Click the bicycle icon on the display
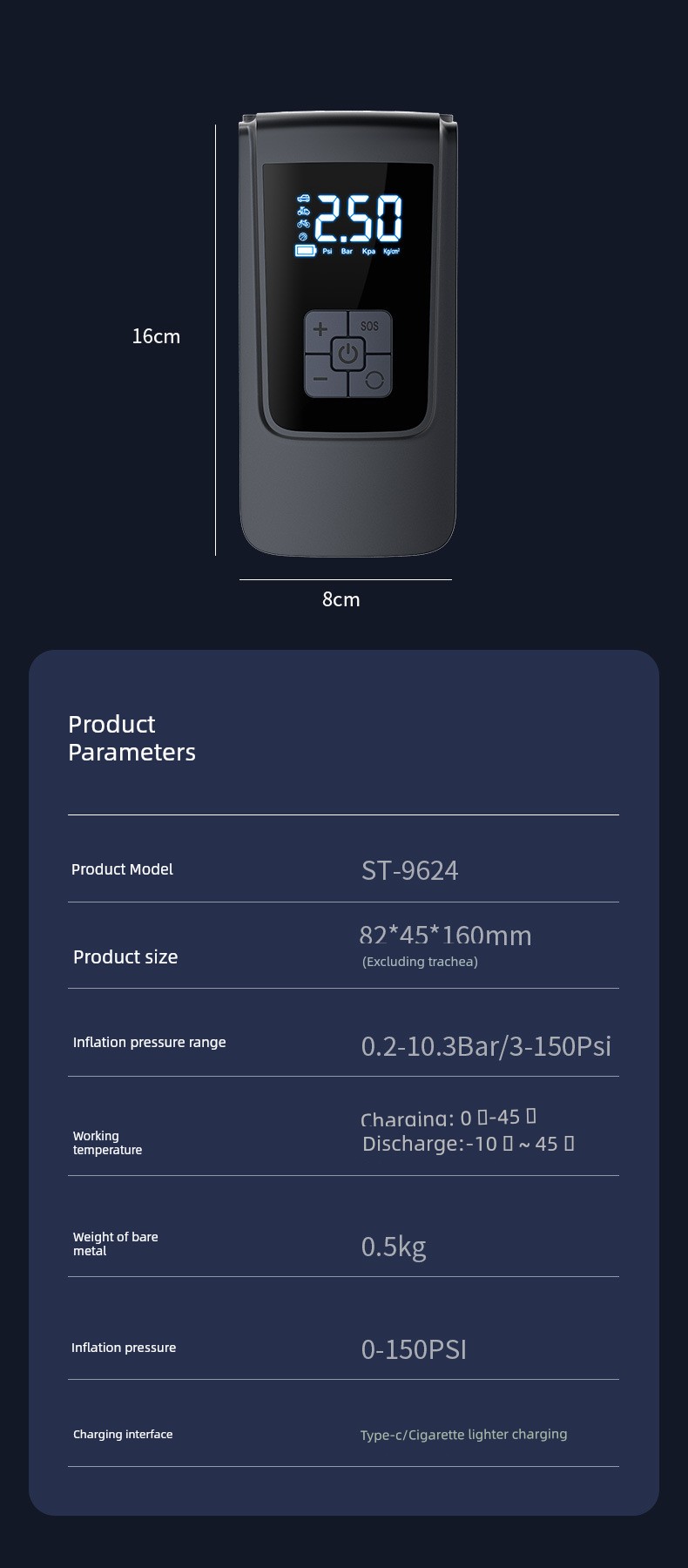 [303, 224]
